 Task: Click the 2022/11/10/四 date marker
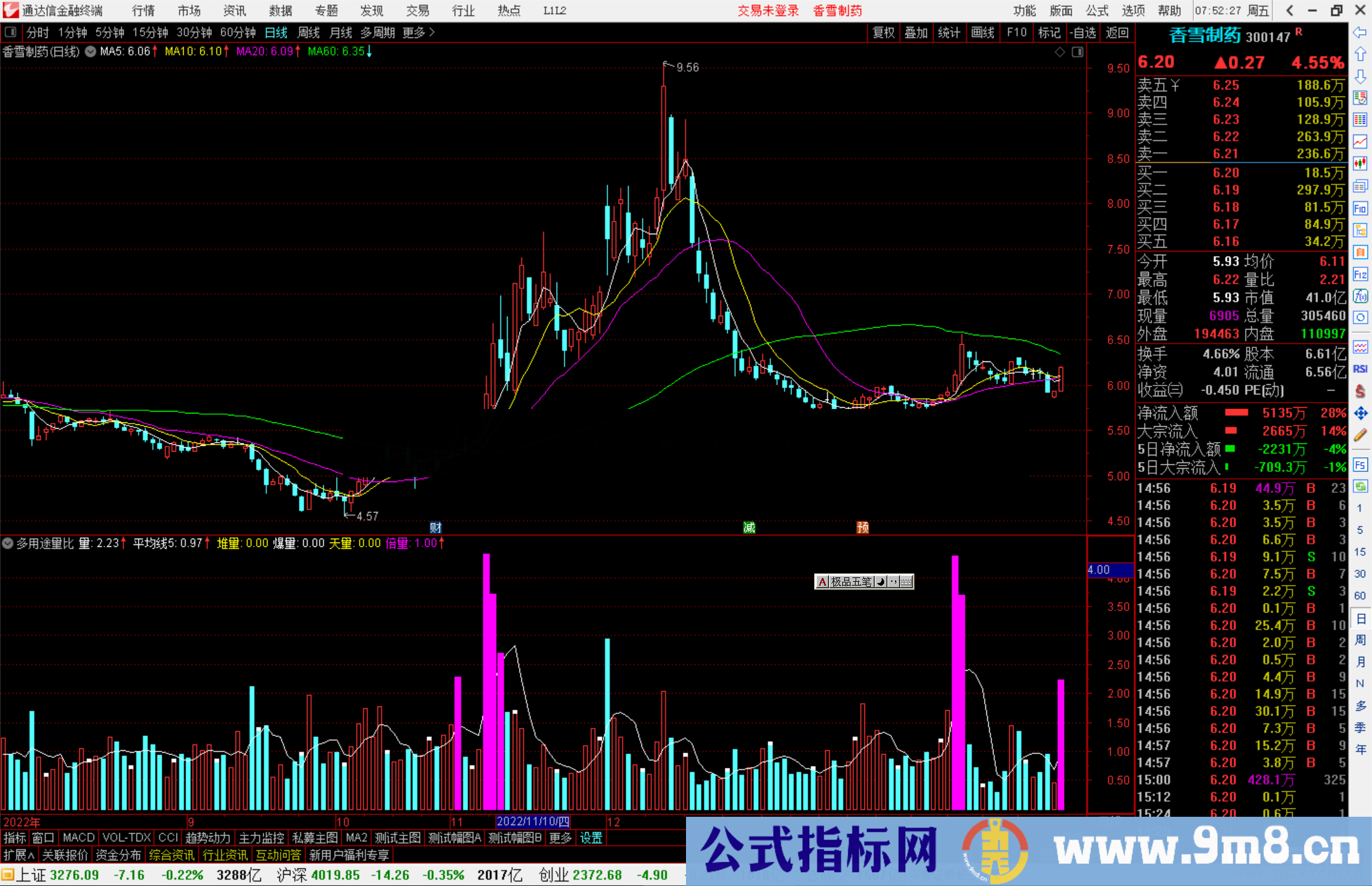tap(533, 821)
